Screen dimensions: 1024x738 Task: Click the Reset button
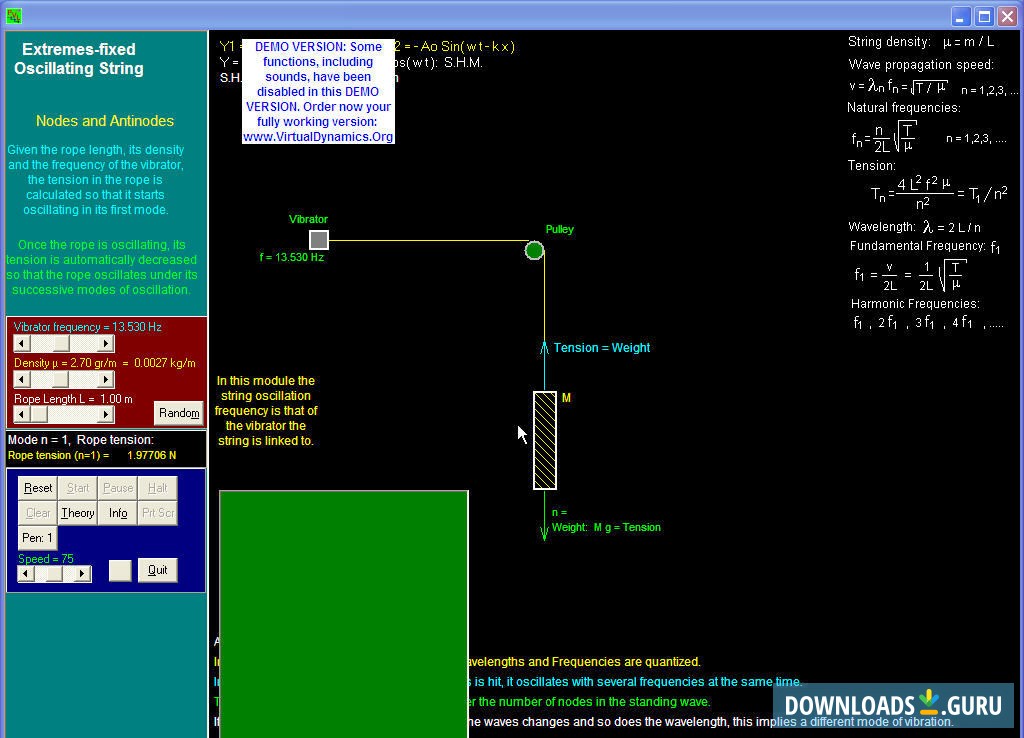tap(38, 488)
